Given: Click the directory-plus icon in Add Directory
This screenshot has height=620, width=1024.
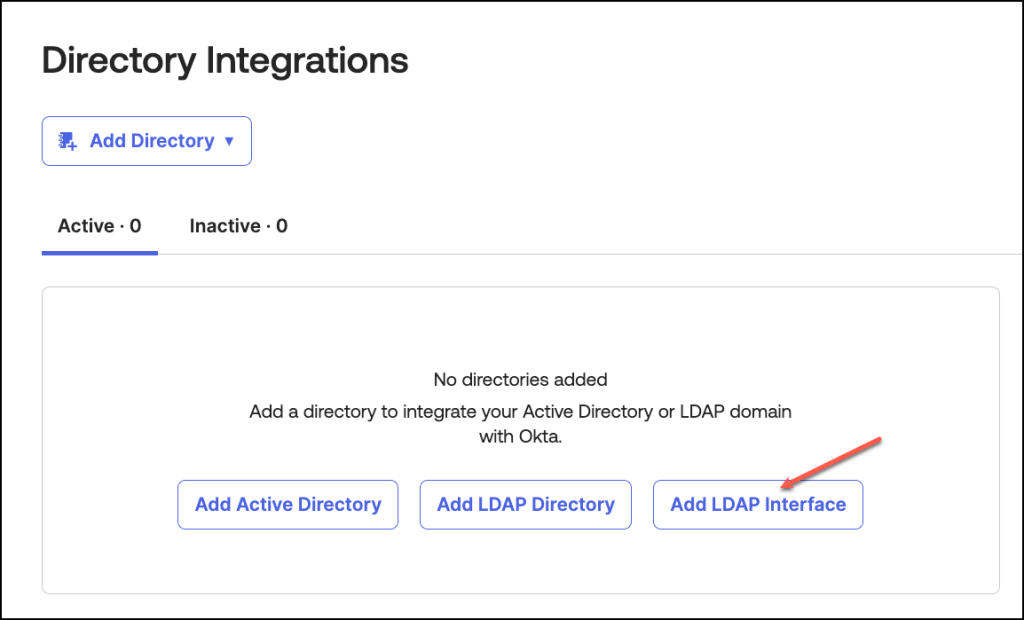Looking at the screenshot, I should click(x=68, y=141).
